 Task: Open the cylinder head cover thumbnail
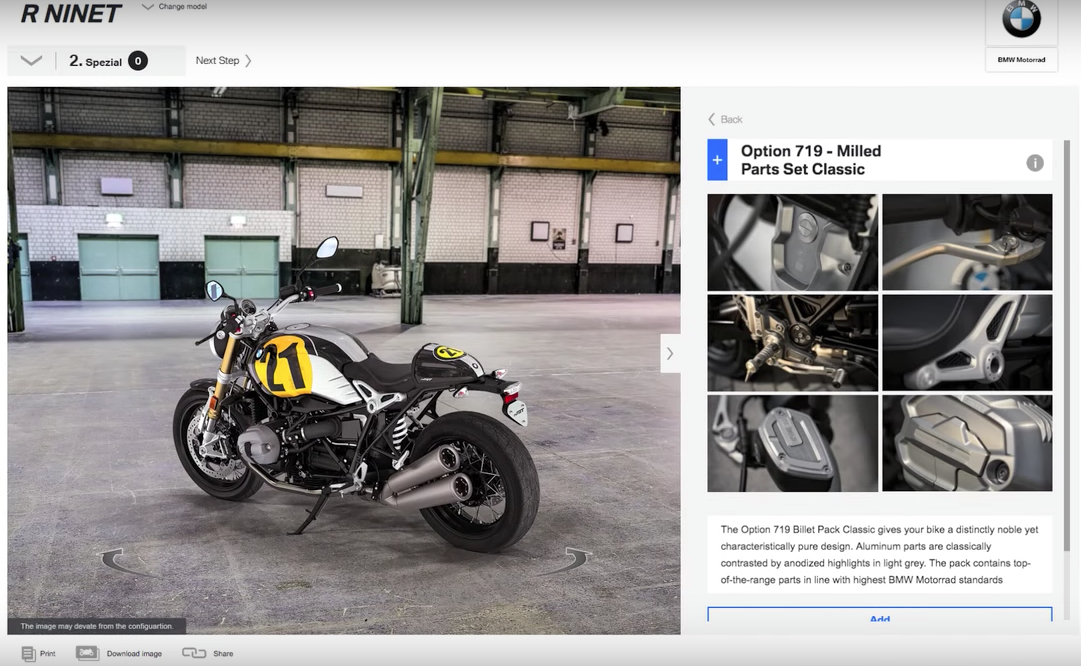967,443
